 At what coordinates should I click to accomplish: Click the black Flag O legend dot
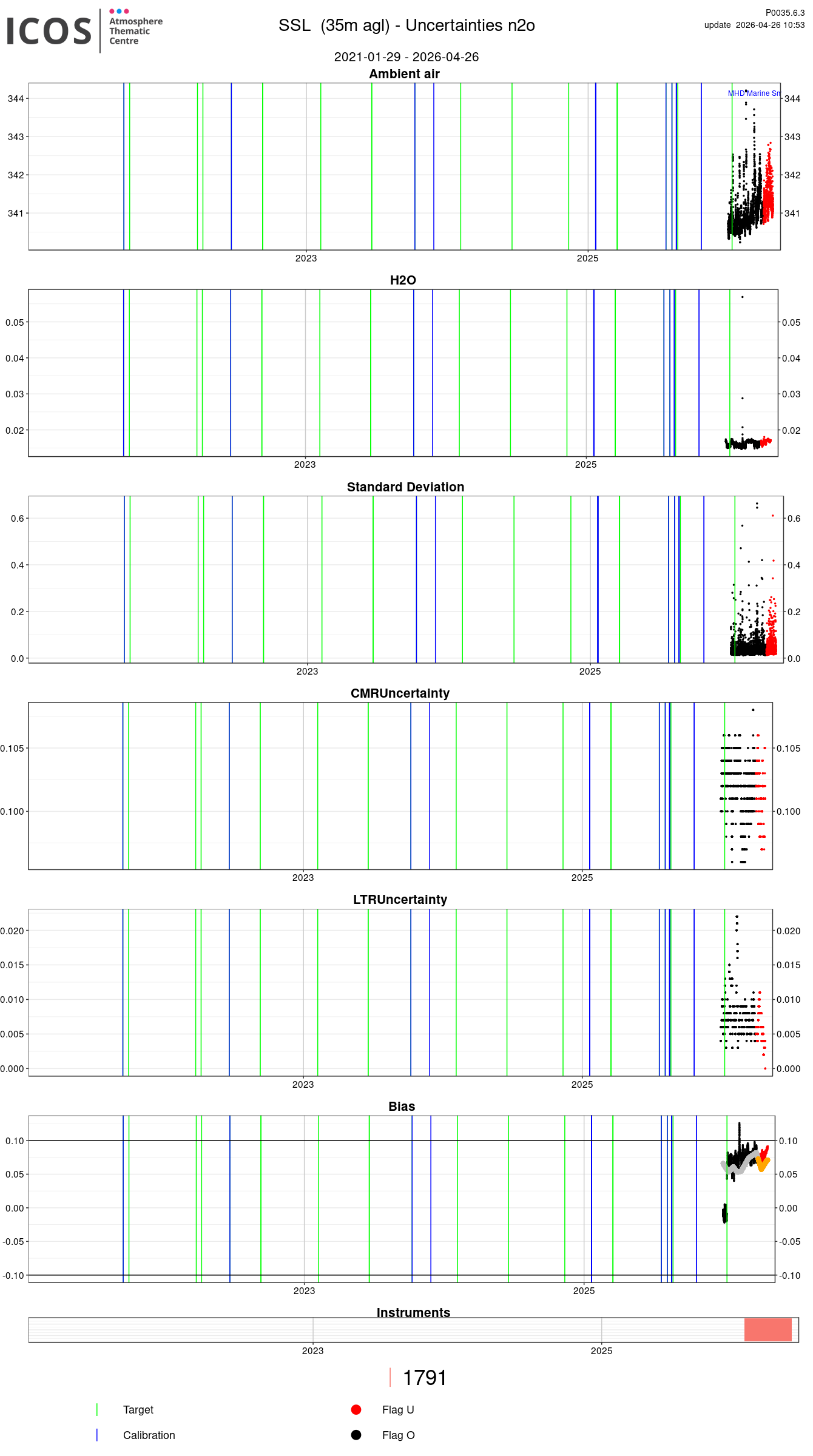tap(356, 1435)
